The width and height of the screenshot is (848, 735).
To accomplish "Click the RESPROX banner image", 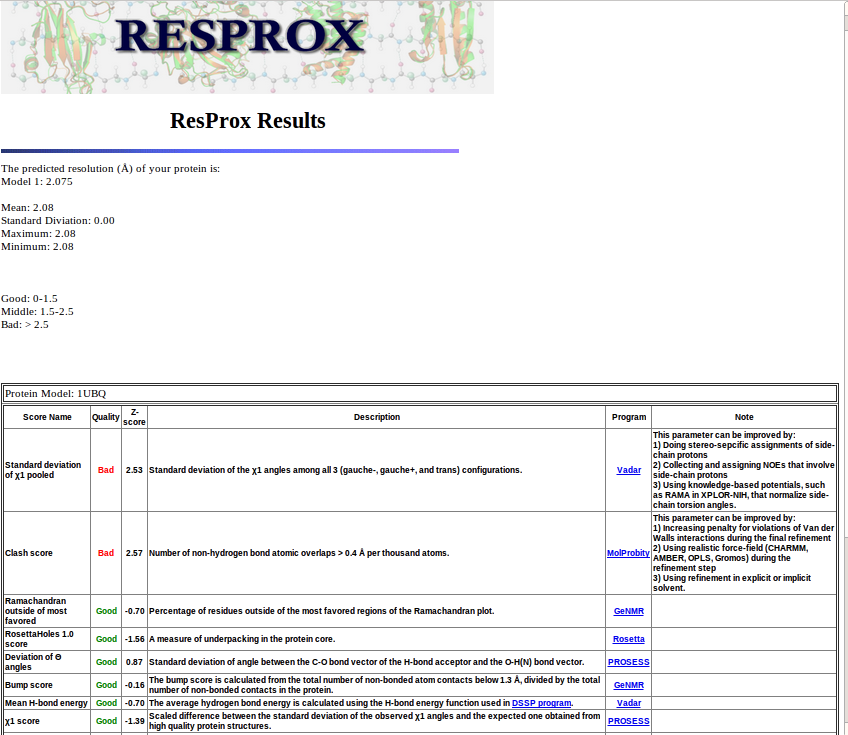I will pyautogui.click(x=247, y=47).
